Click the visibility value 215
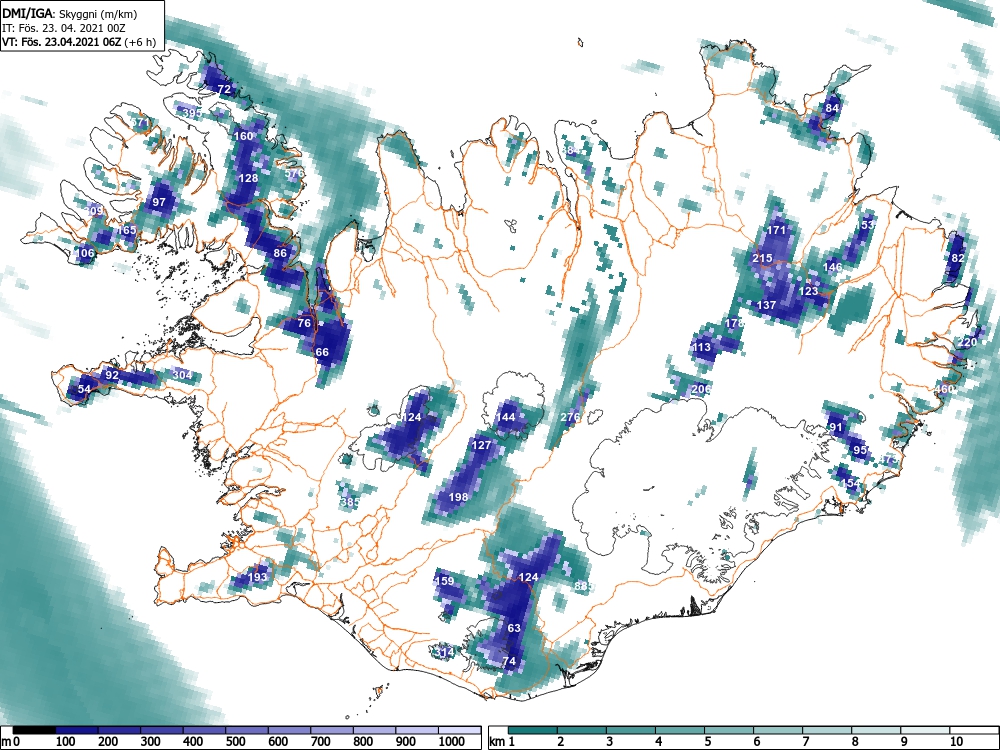1000x750 pixels. 762,258
